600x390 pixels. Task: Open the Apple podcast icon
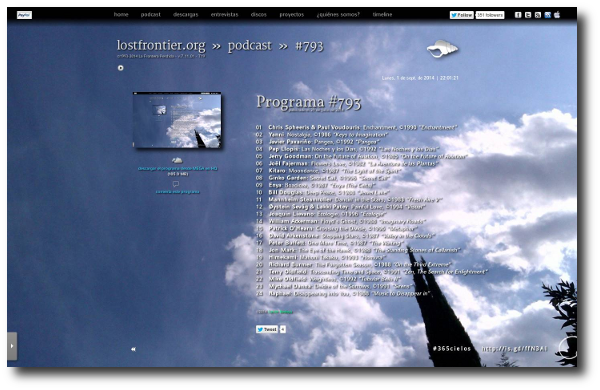[557, 15]
